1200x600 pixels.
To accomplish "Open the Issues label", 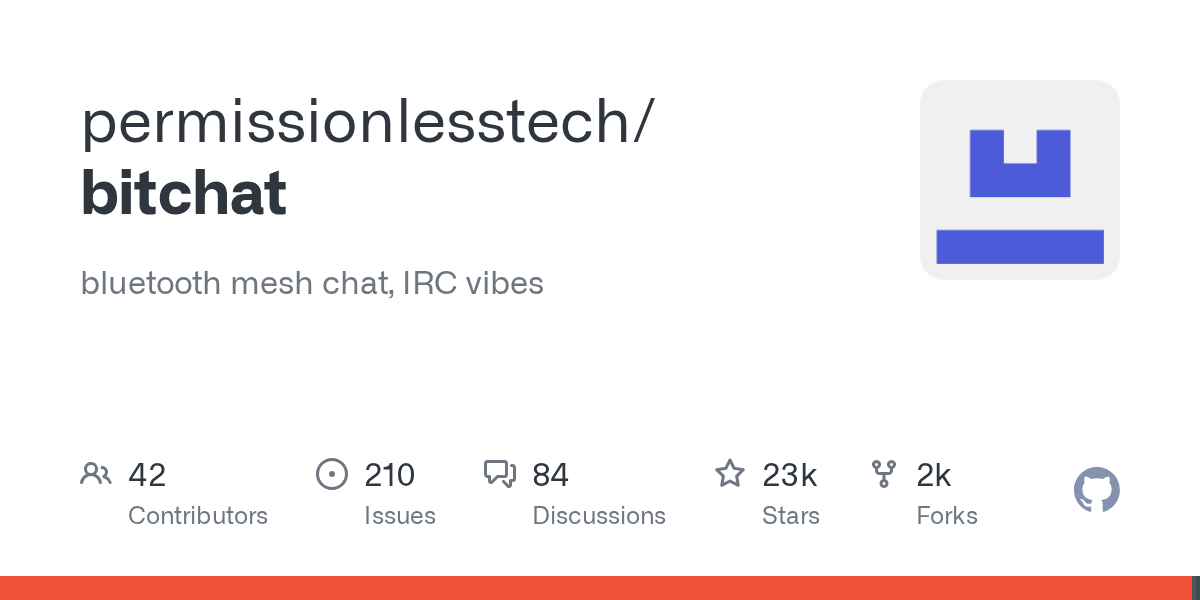I will [400, 516].
